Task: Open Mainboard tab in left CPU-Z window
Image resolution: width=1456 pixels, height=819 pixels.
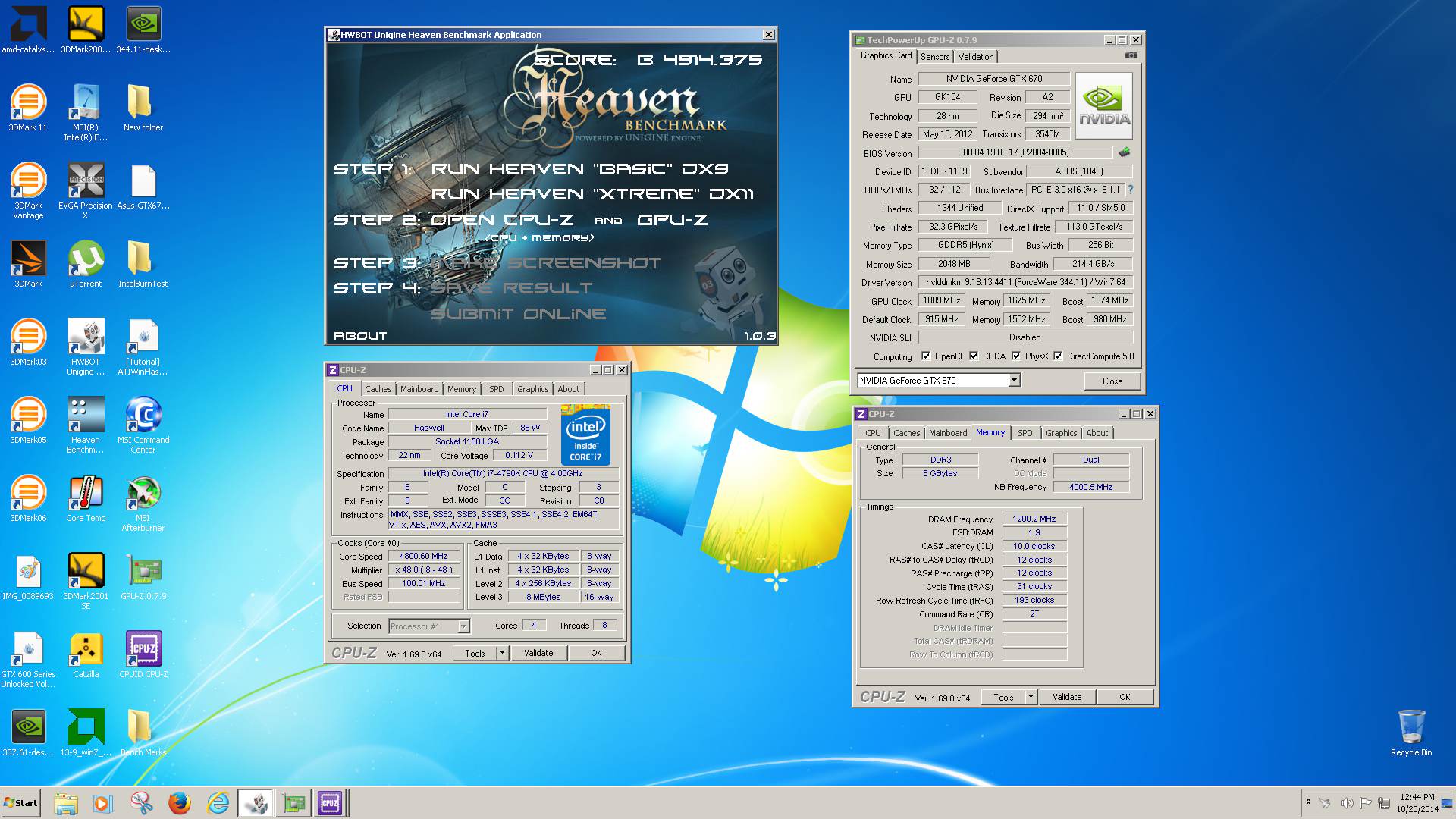Action: 419,389
